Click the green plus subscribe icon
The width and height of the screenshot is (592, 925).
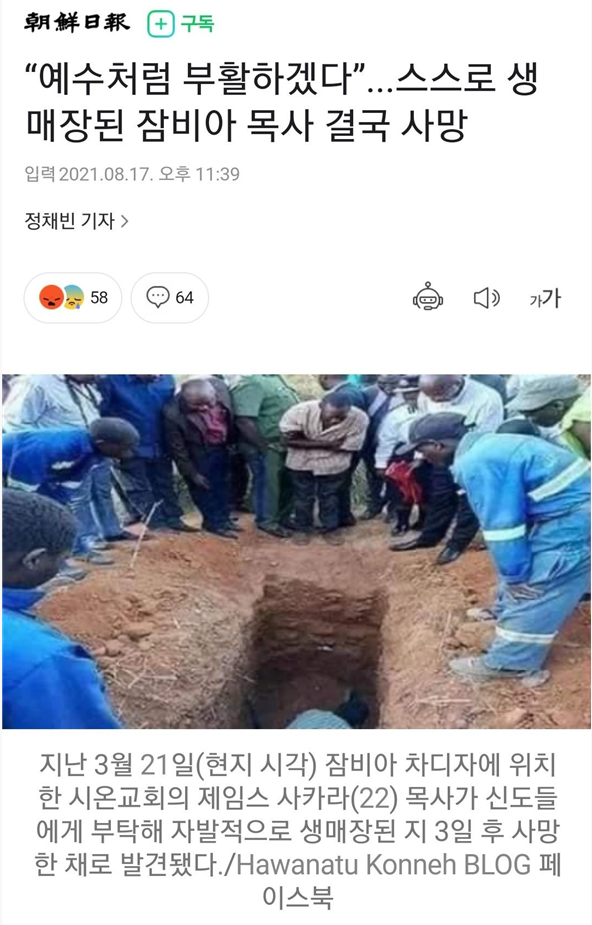coord(161,24)
